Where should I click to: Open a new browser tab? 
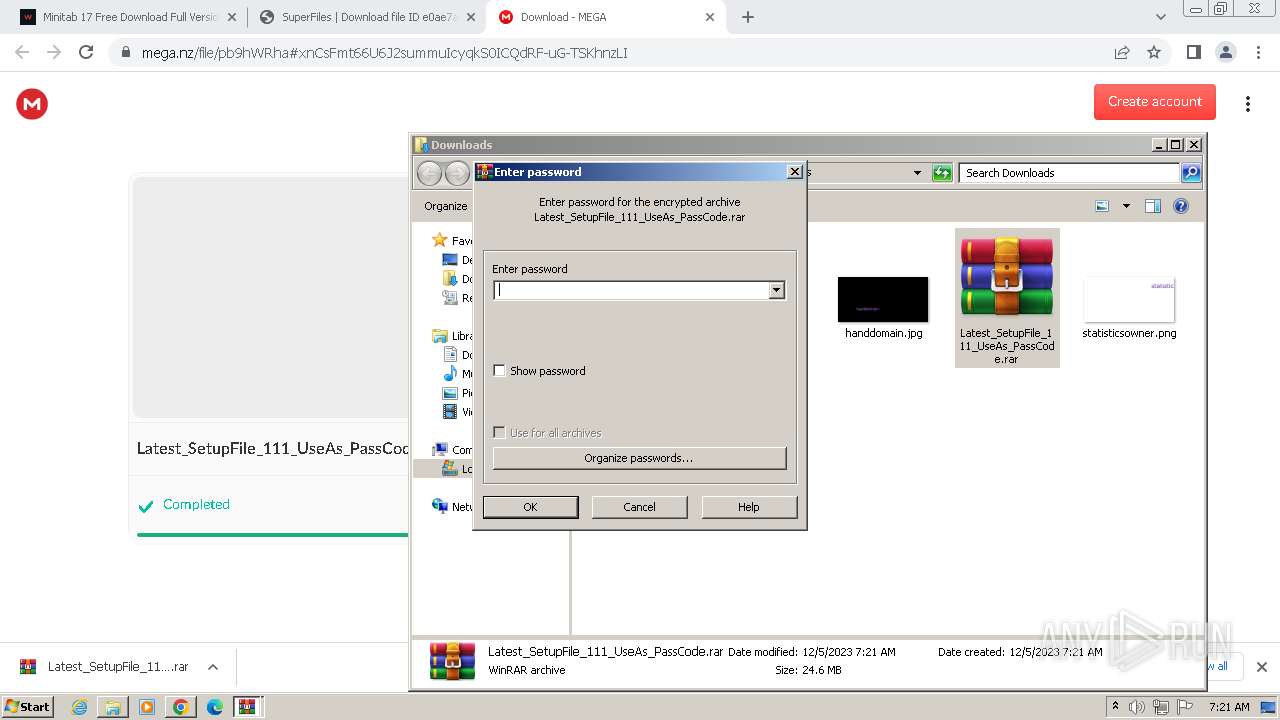747,17
